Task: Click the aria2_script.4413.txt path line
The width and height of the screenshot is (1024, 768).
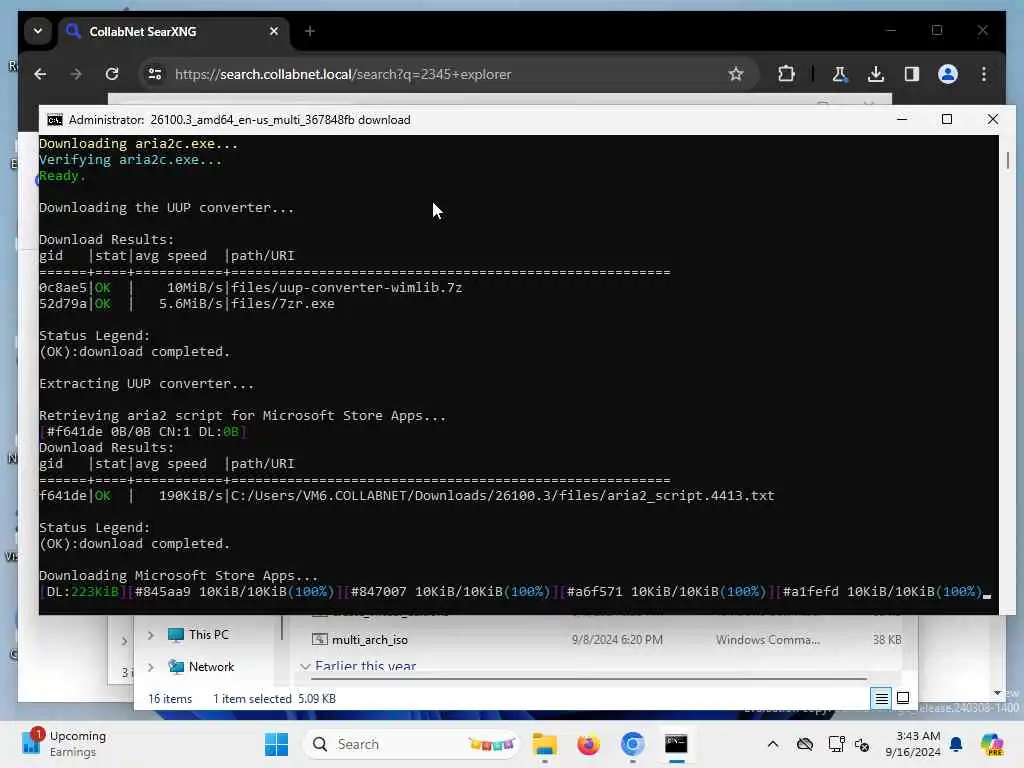Action: [x=407, y=496]
